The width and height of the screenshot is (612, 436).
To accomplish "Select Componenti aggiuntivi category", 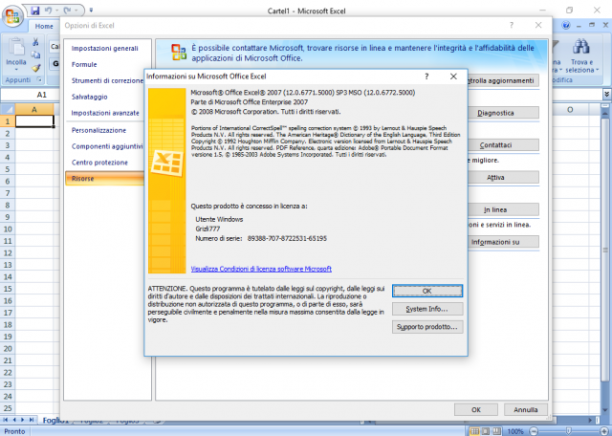I will tap(107, 146).
